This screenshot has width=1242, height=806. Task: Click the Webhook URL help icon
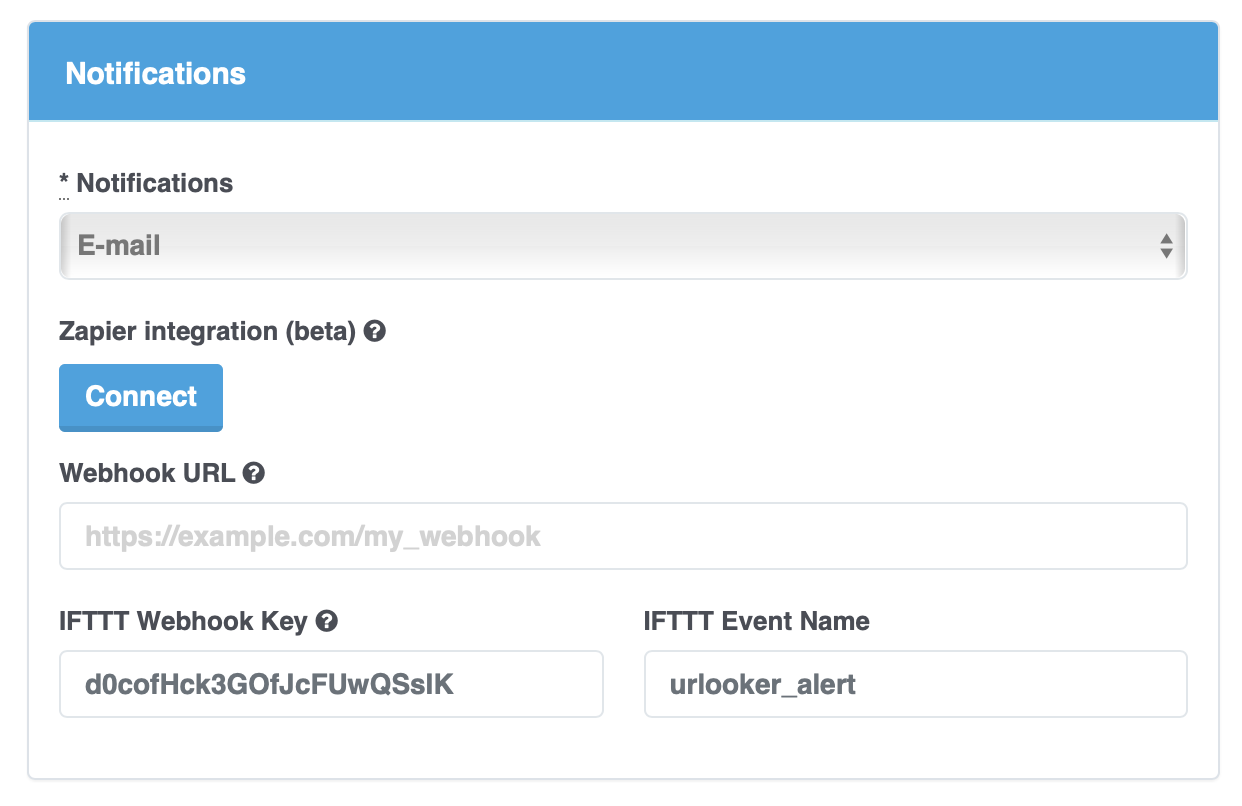254,473
